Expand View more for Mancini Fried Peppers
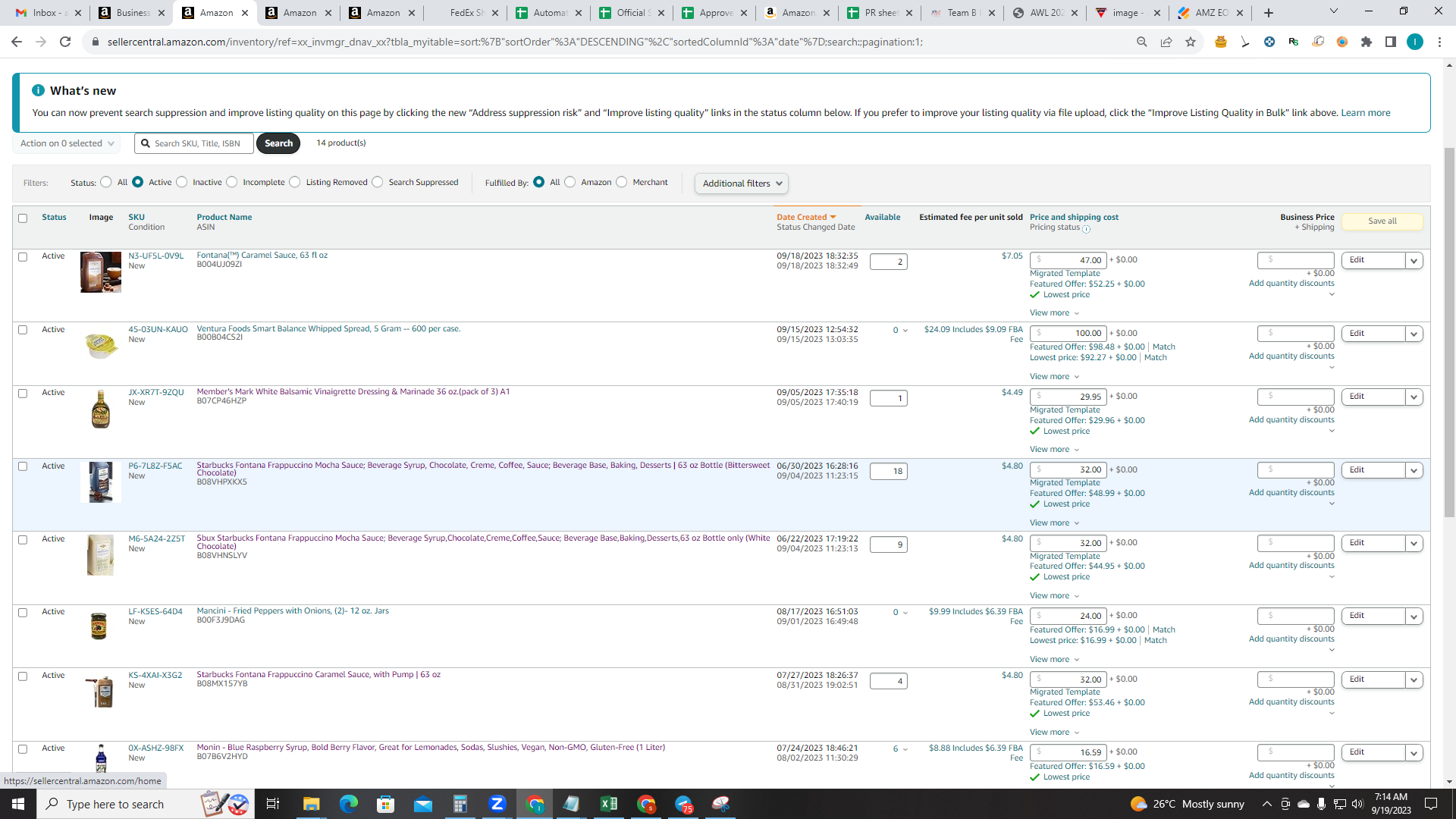Screen dimensions: 1456x819 (1054, 660)
